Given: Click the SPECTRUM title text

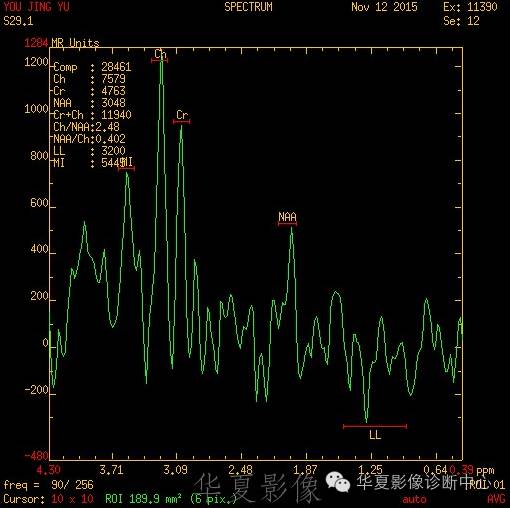Looking at the screenshot, I should point(248,7).
